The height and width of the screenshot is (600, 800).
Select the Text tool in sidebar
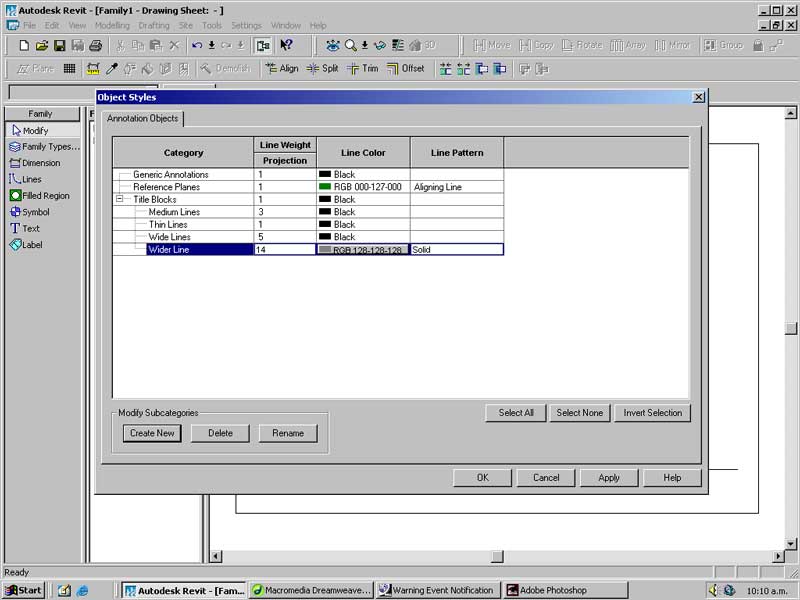tap(24, 228)
